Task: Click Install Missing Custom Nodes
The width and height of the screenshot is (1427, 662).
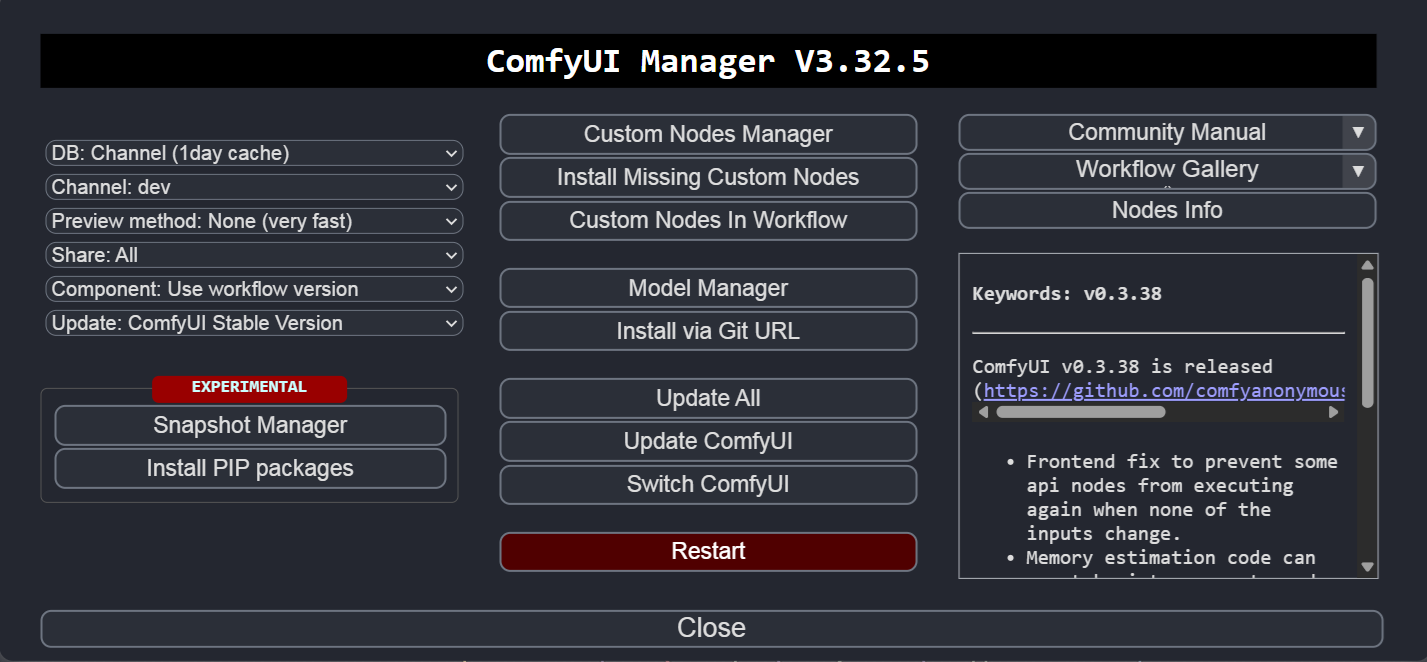Action: [x=708, y=178]
